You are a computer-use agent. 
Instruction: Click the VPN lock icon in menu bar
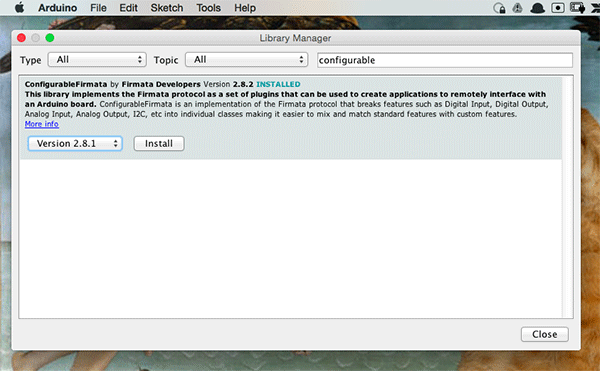(x=499, y=8)
